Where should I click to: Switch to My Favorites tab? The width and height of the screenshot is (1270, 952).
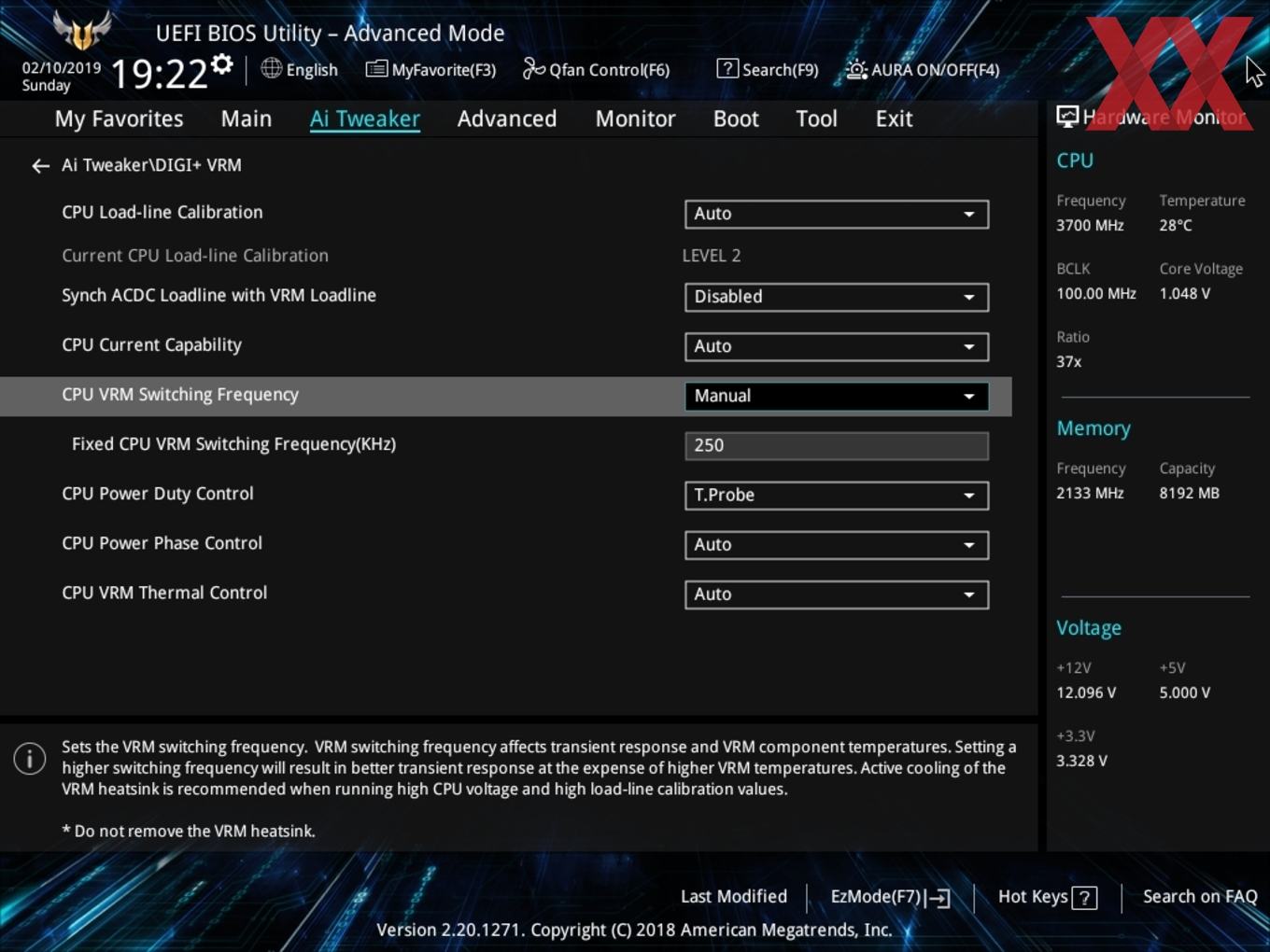tap(119, 119)
